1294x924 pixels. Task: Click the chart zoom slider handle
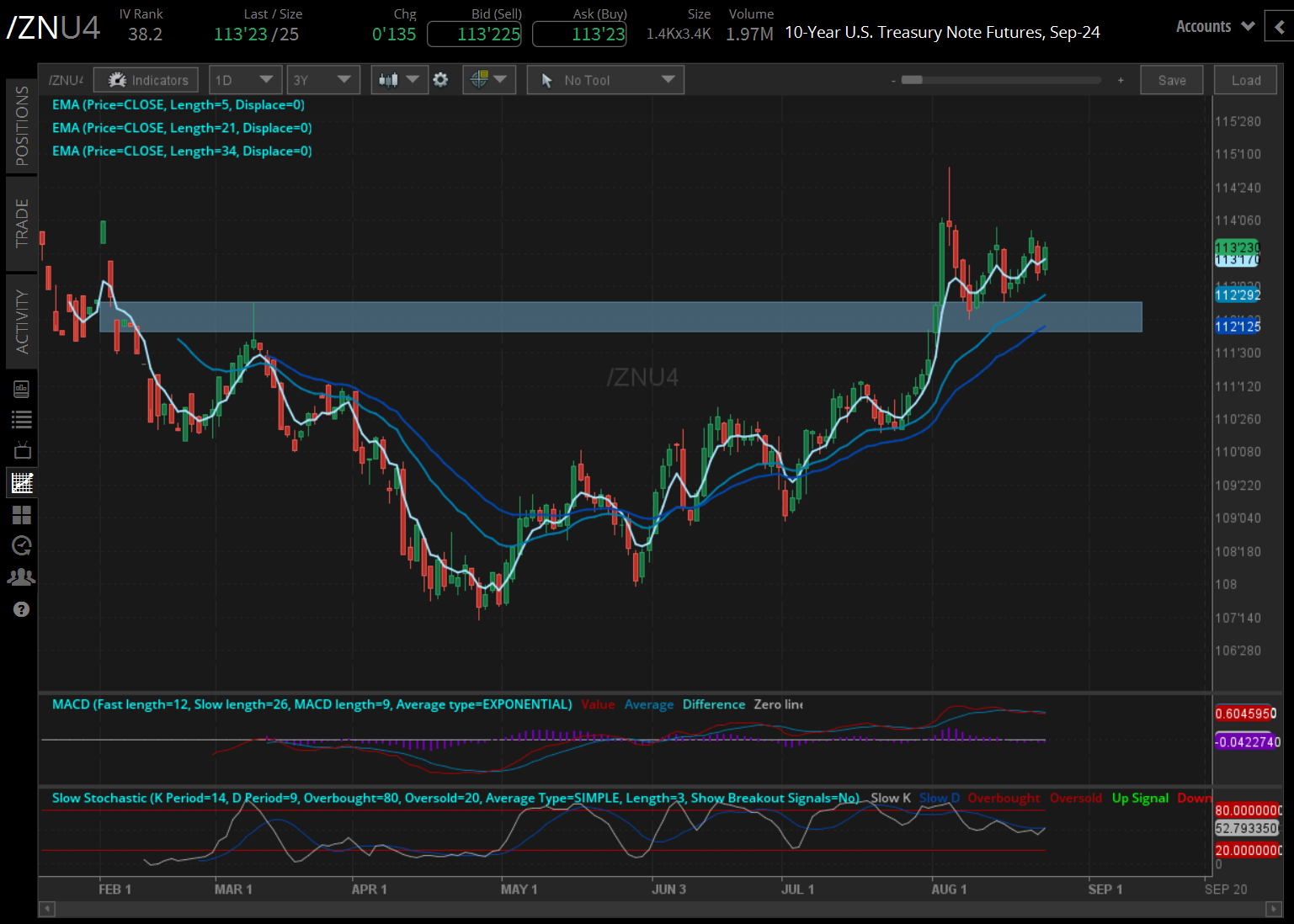click(912, 80)
